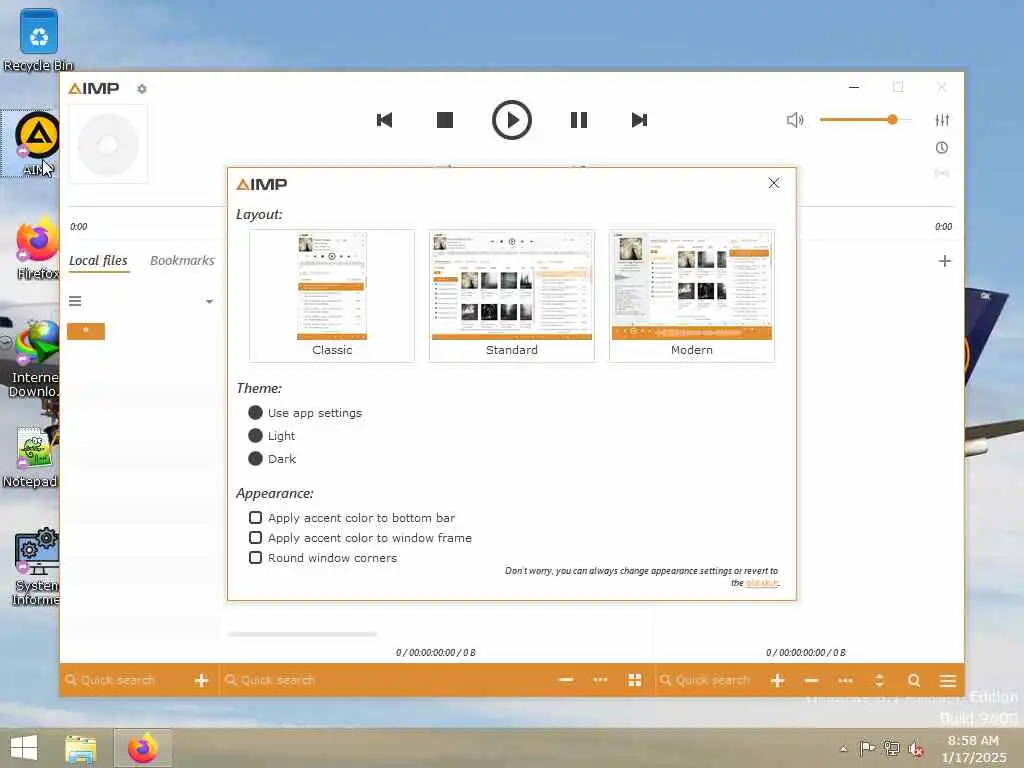Viewport: 1024px width, 768px height.
Task: Open three-dots menu in middle bottom bar
Action: (600, 680)
